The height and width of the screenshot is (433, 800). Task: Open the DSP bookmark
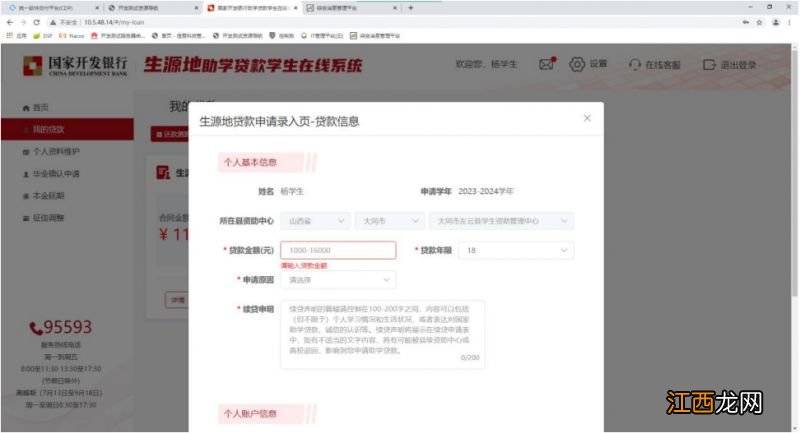click(43, 36)
